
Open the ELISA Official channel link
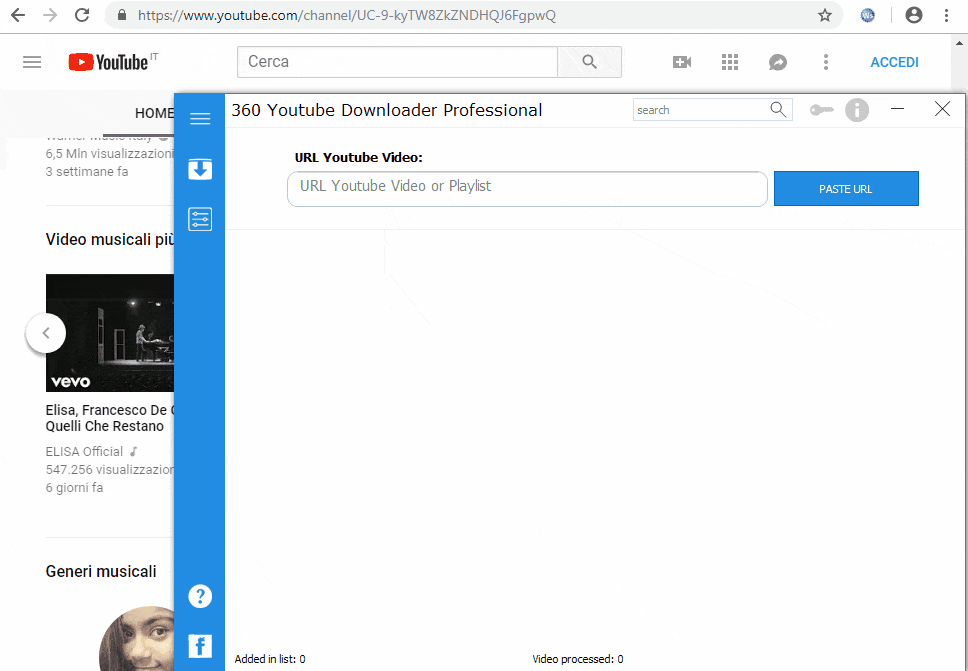coord(85,451)
